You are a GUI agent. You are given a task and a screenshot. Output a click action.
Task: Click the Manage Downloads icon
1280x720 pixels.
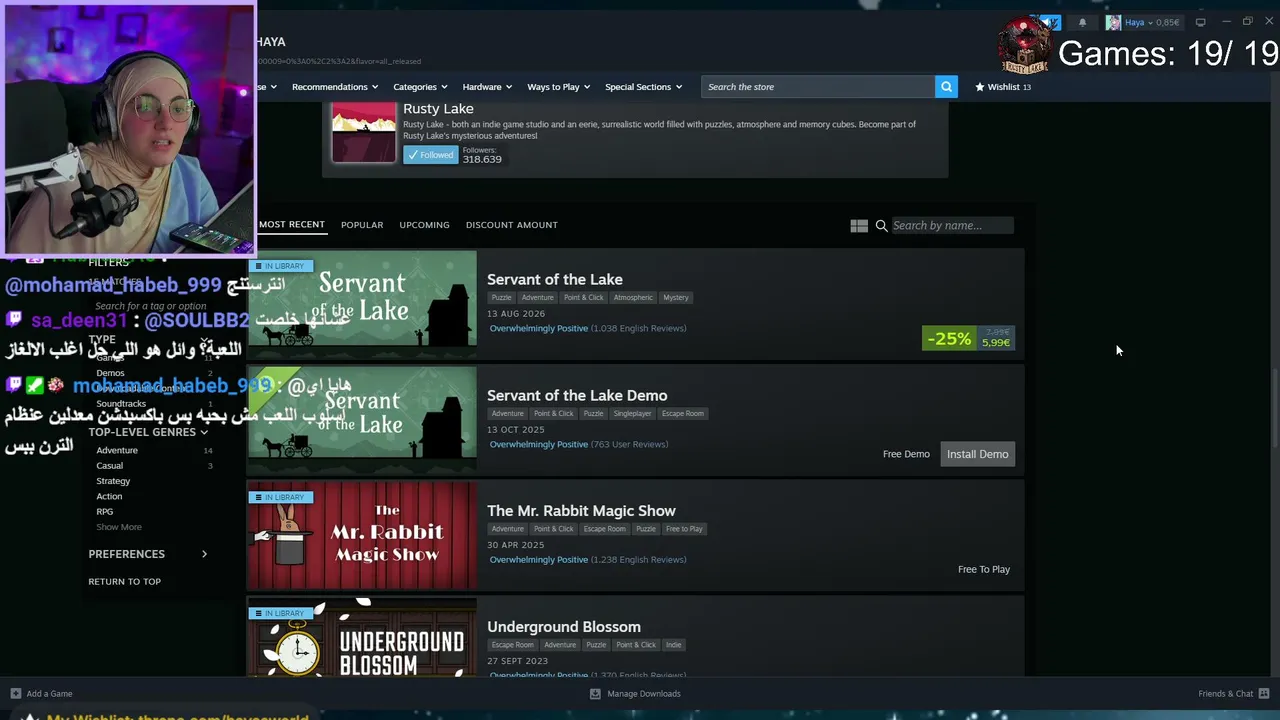click(x=595, y=693)
